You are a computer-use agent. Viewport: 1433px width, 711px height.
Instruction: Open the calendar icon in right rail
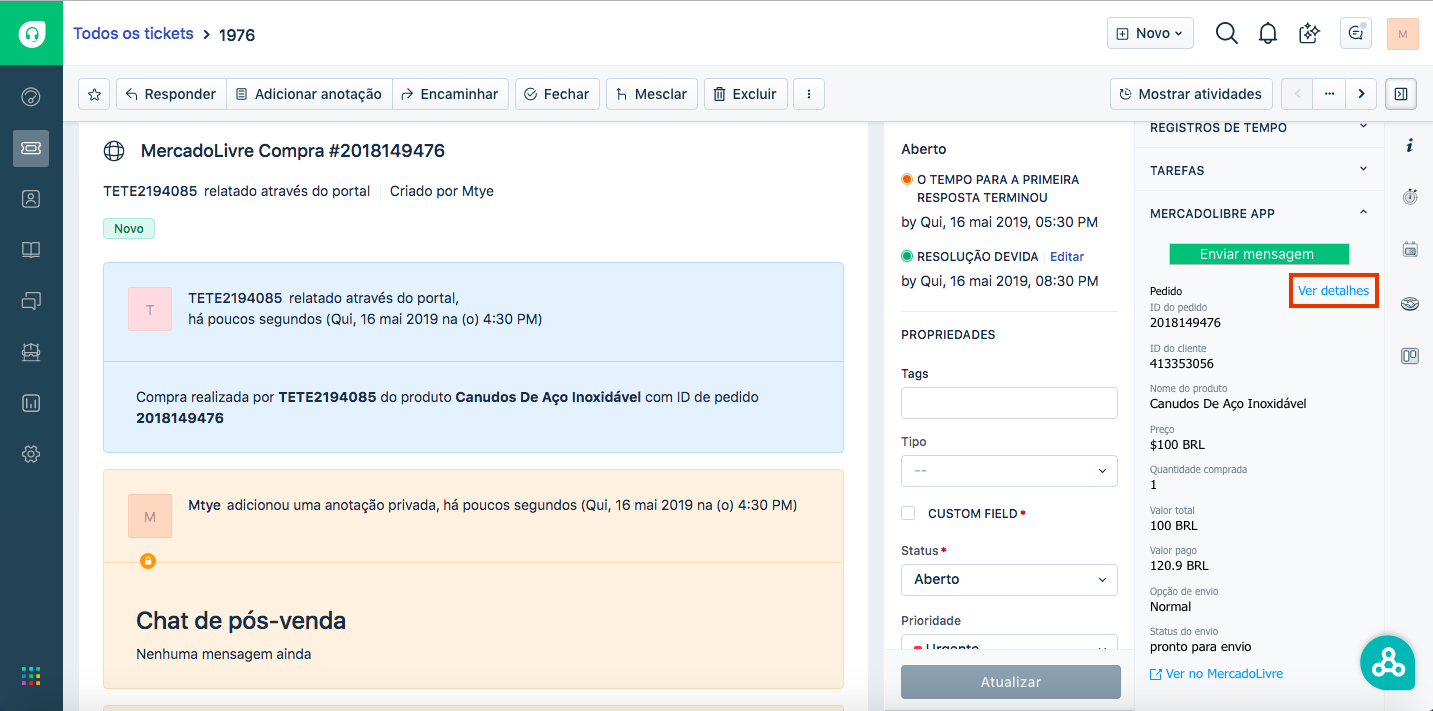pyautogui.click(x=1410, y=249)
